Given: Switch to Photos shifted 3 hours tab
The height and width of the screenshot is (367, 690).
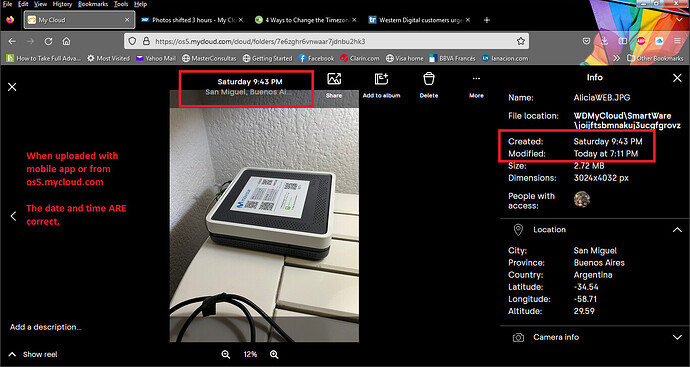Looking at the screenshot, I should [192, 20].
